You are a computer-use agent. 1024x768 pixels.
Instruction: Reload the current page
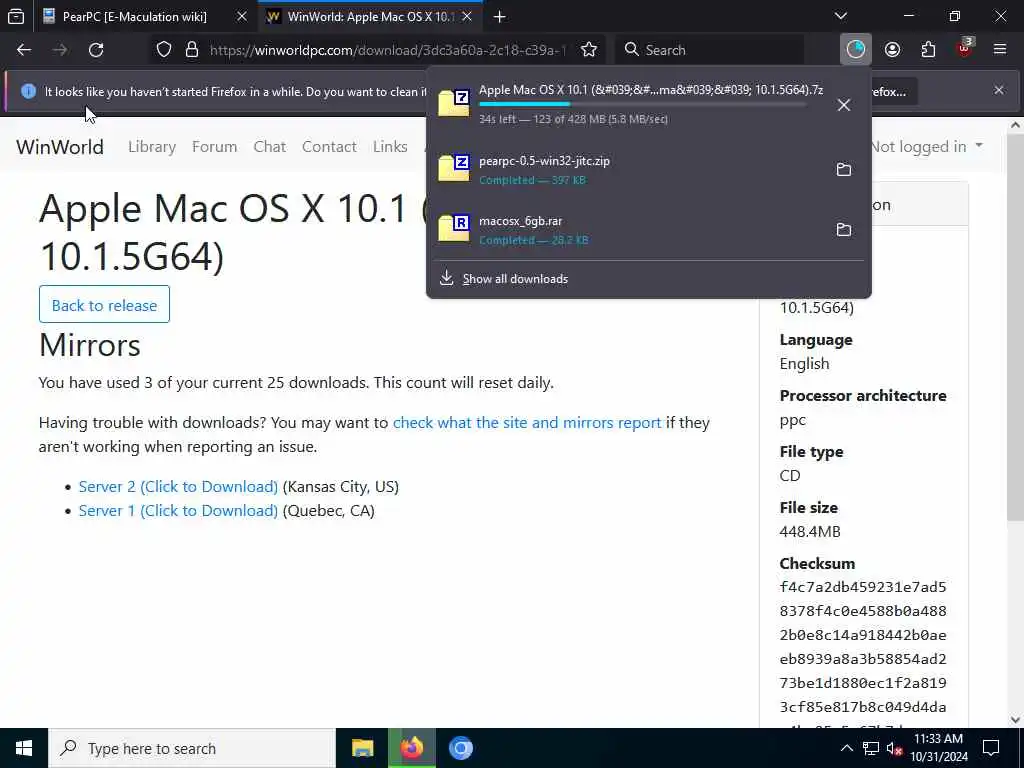(96, 50)
